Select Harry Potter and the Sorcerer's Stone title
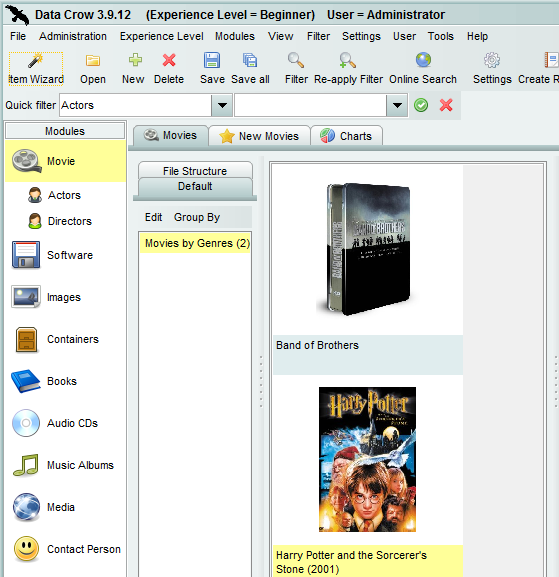This screenshot has height=577, width=559. [x=351, y=562]
